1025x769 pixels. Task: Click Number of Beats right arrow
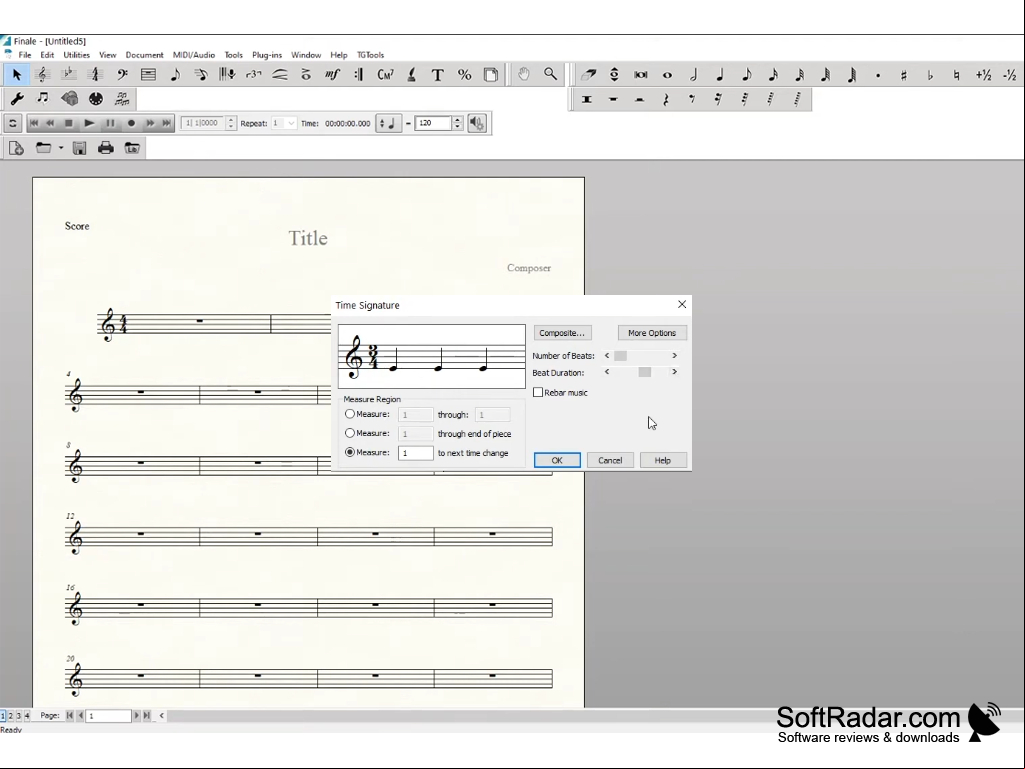675,356
